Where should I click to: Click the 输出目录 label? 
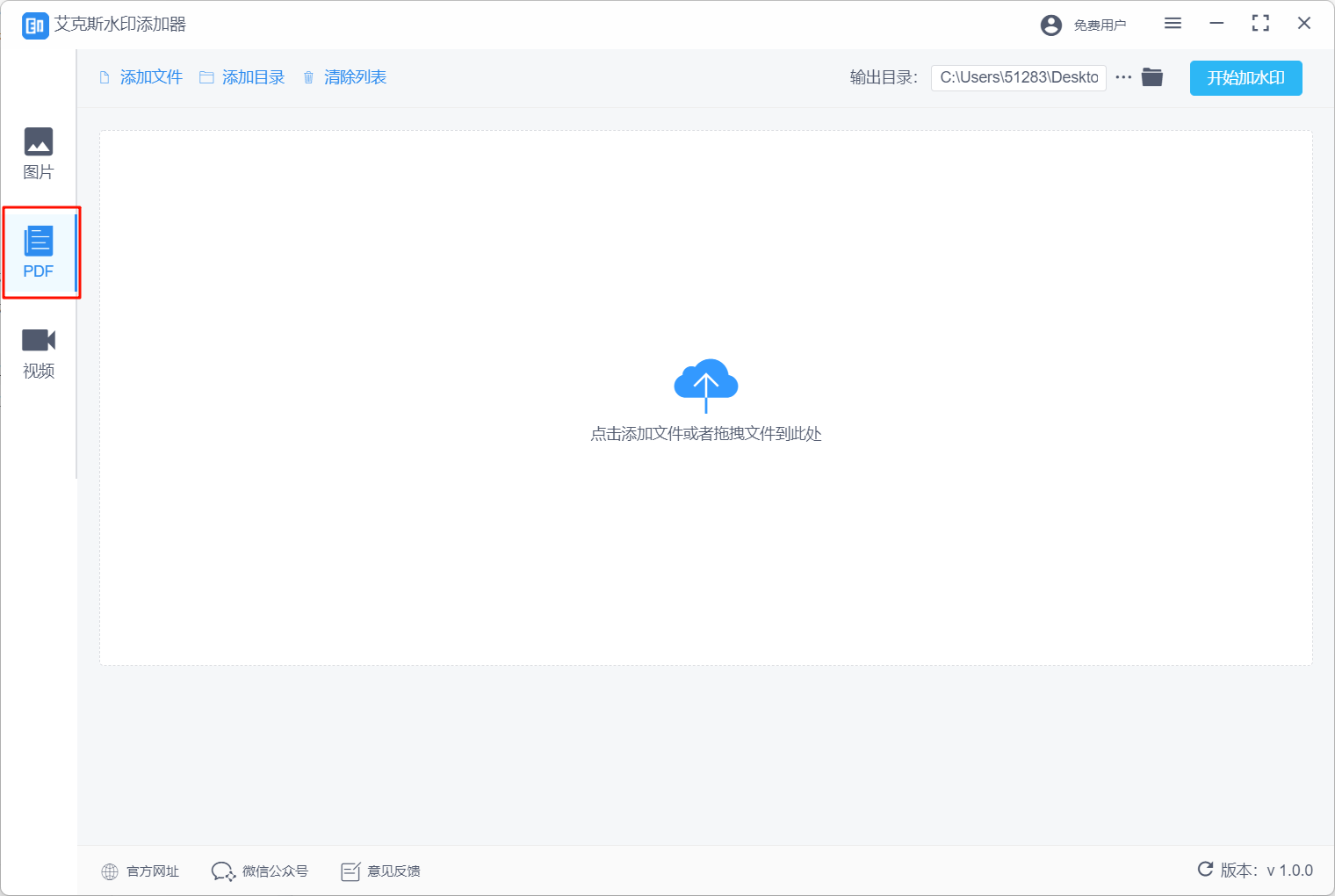tap(884, 77)
